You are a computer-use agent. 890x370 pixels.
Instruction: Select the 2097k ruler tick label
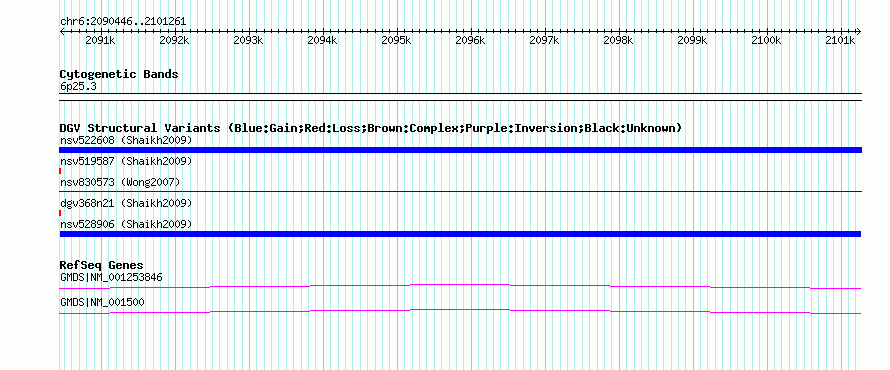click(x=544, y=41)
